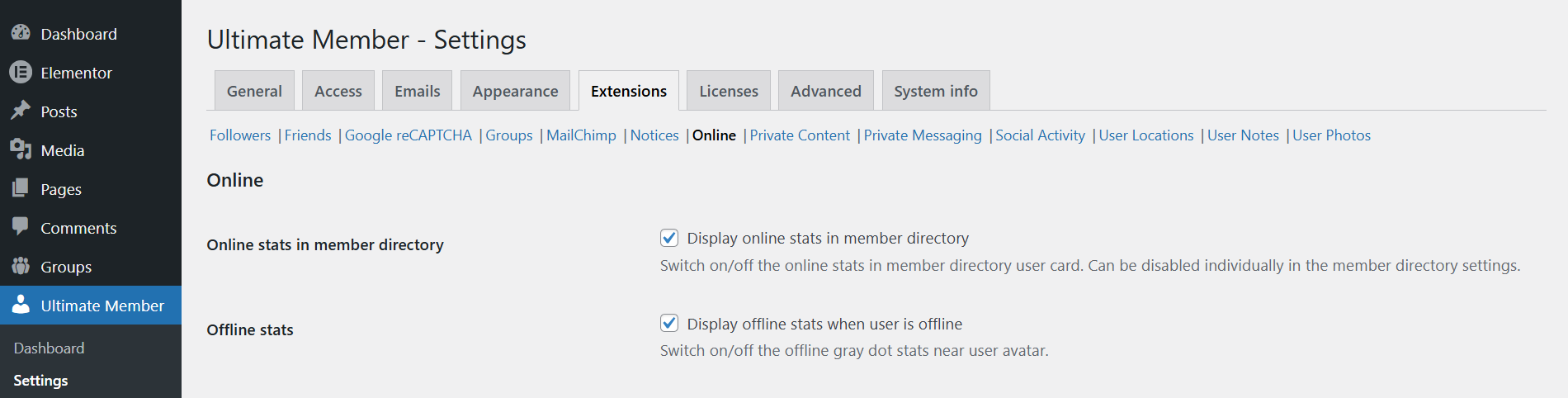Select the Extensions tab
The image size is (1568, 398).
point(629,91)
